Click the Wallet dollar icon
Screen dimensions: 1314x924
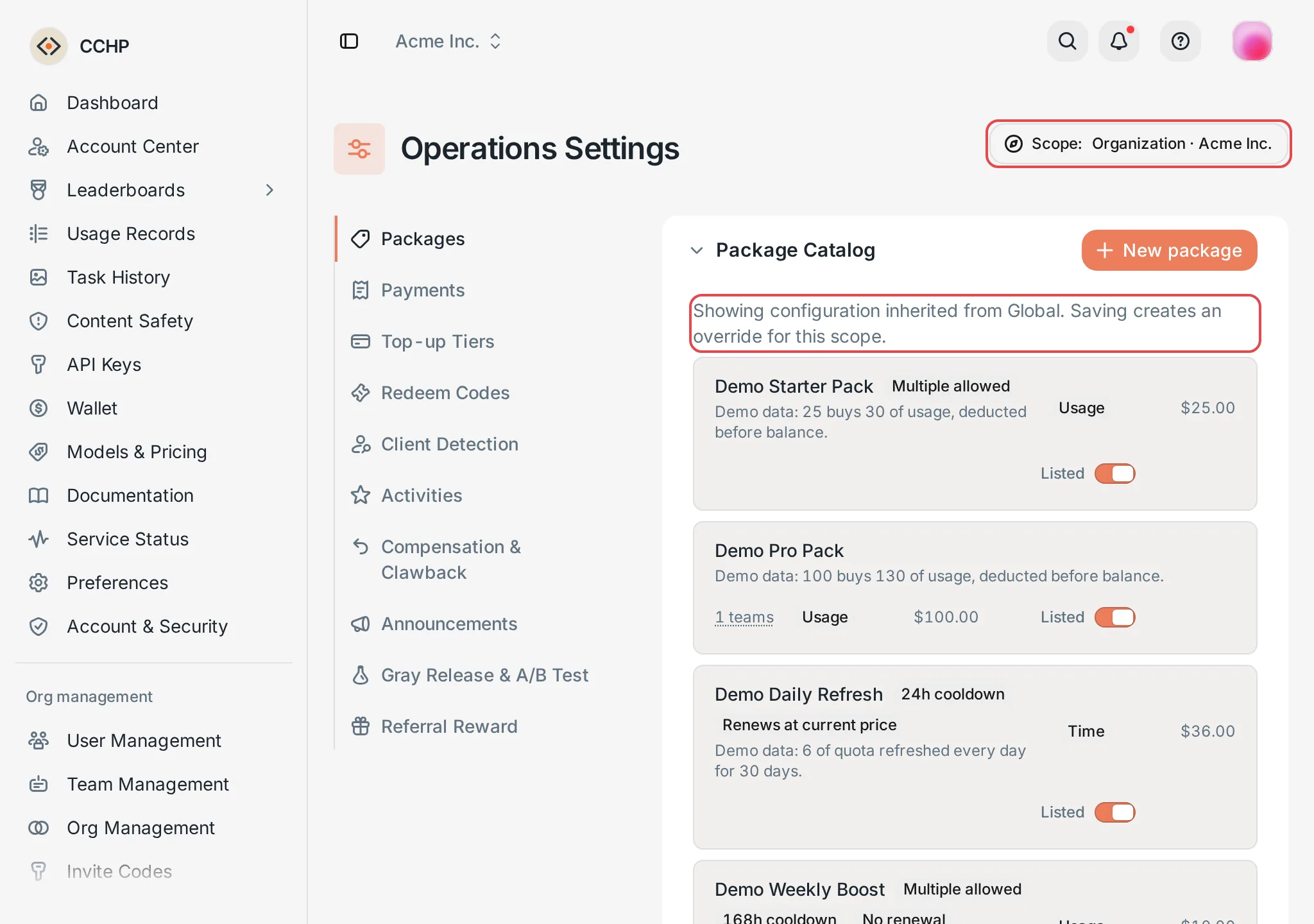(38, 408)
